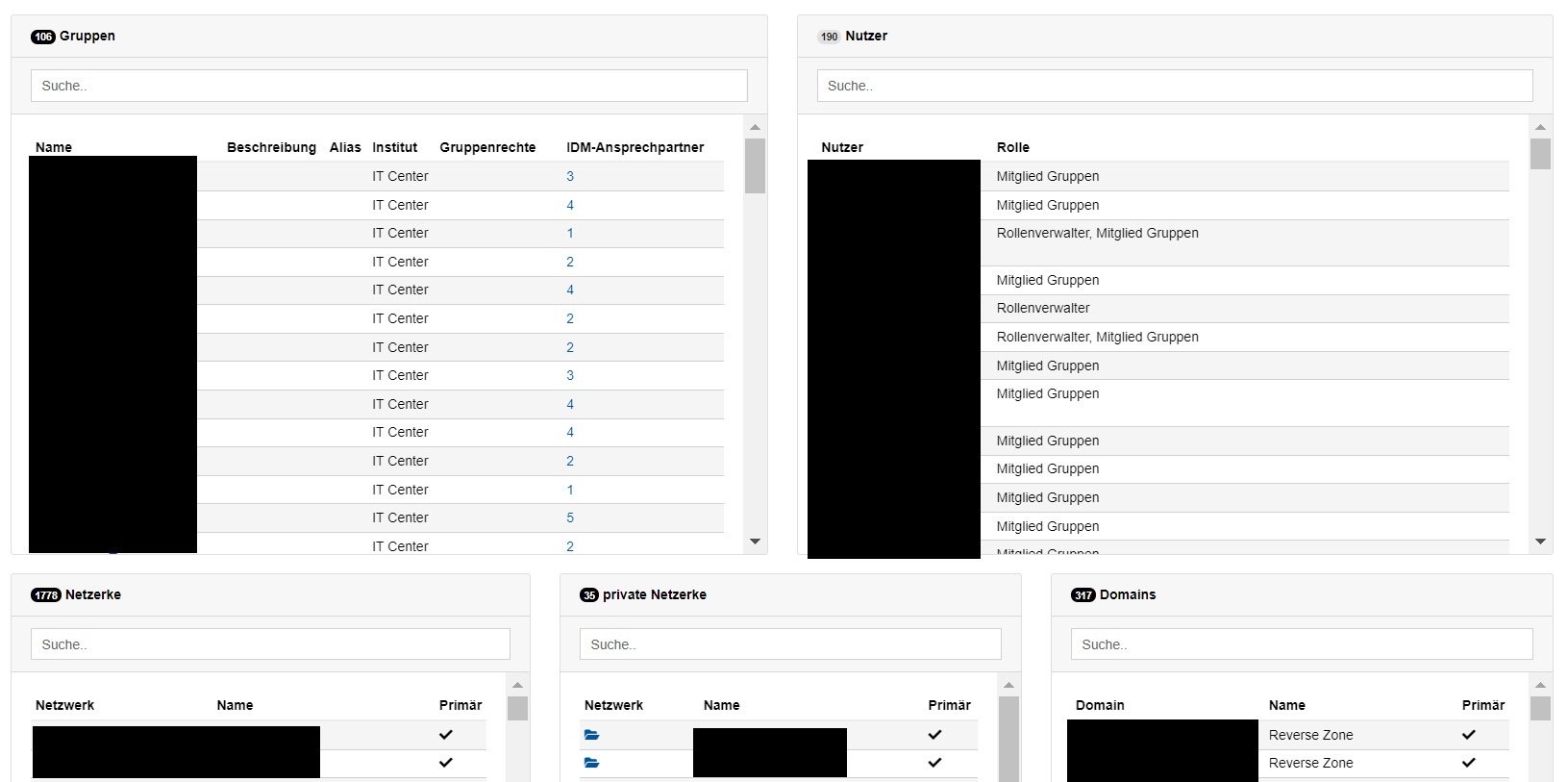Click the private Netzerke list scroll-up arrow

(x=1008, y=685)
